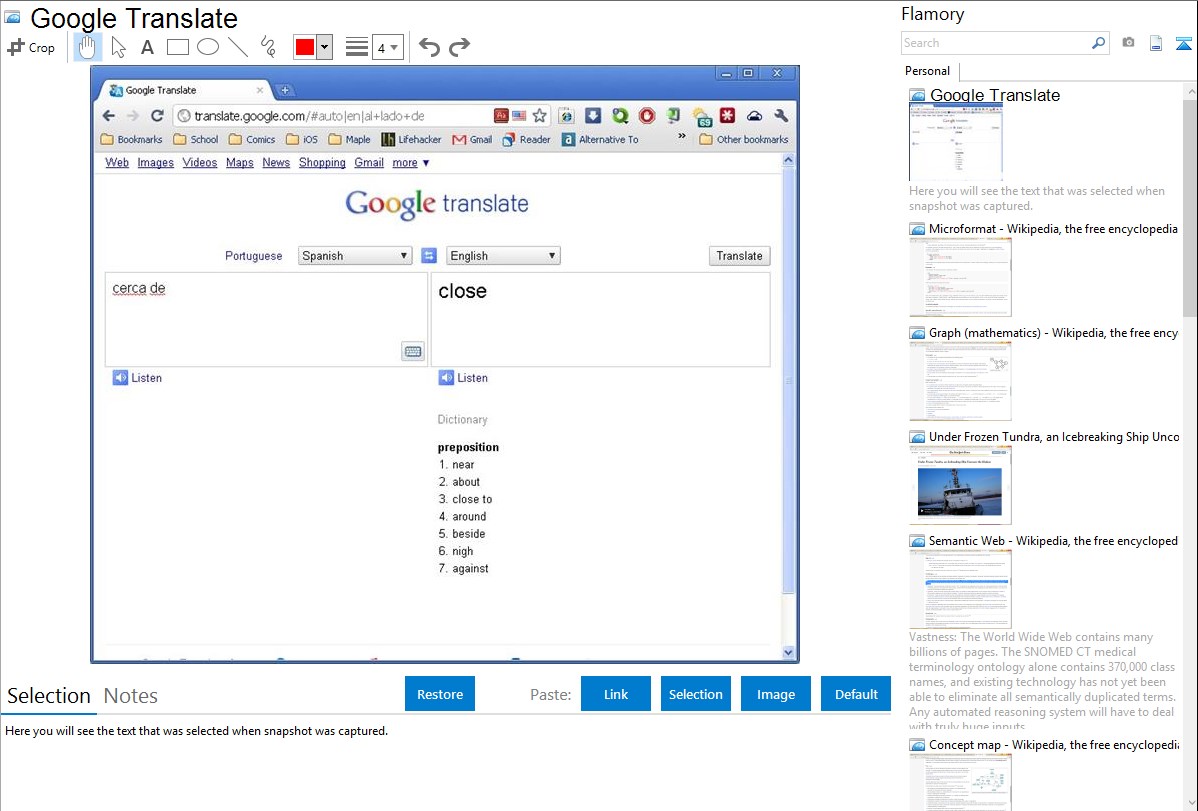Open Other bookmarks folder
The image size is (1198, 811).
(x=743, y=139)
